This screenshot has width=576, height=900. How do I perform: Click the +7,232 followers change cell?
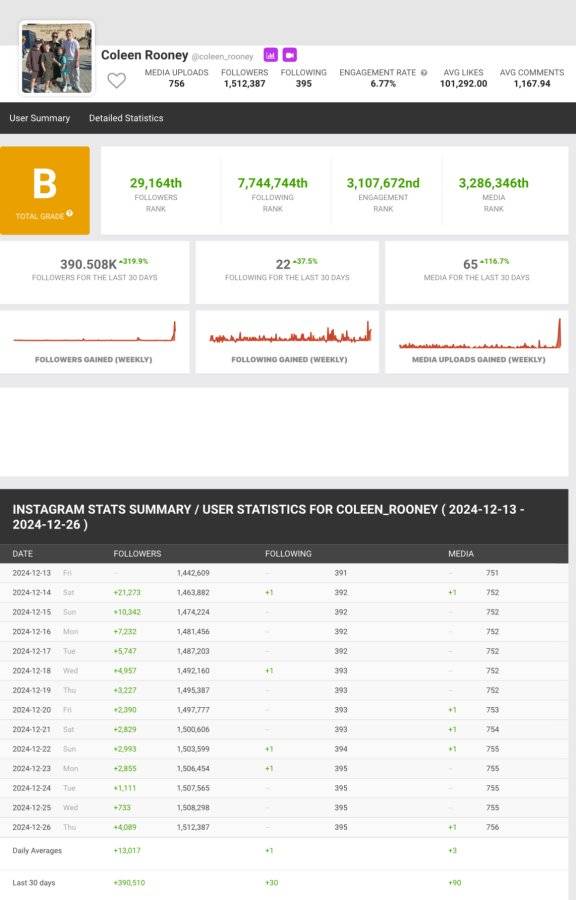[125, 631]
